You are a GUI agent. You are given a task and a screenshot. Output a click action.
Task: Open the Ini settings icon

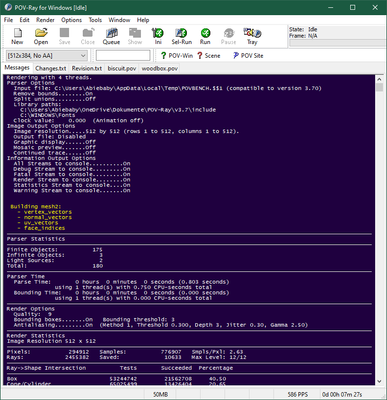pyautogui.click(x=158, y=36)
